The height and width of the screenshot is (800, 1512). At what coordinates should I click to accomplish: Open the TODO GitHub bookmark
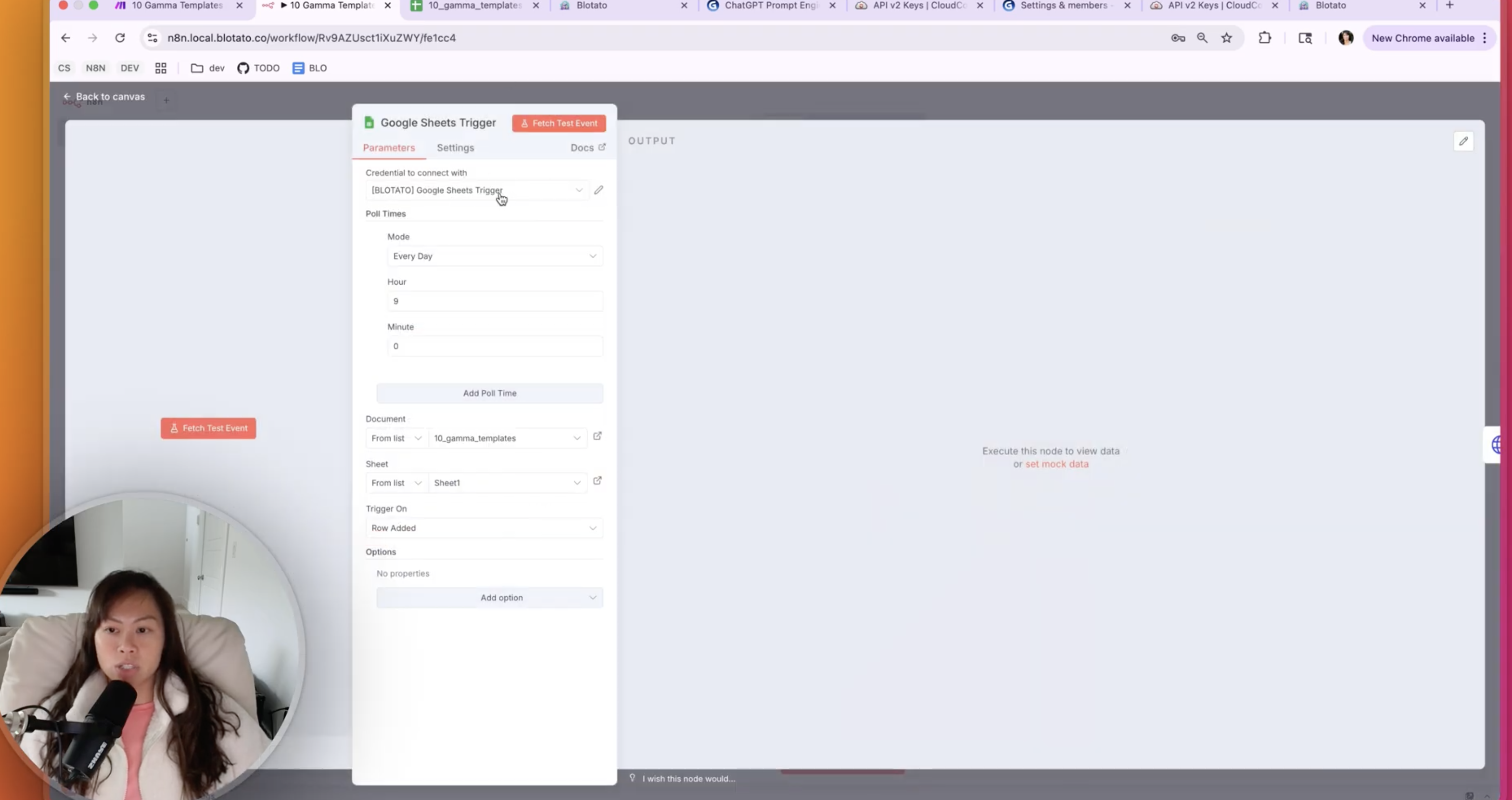[x=258, y=68]
